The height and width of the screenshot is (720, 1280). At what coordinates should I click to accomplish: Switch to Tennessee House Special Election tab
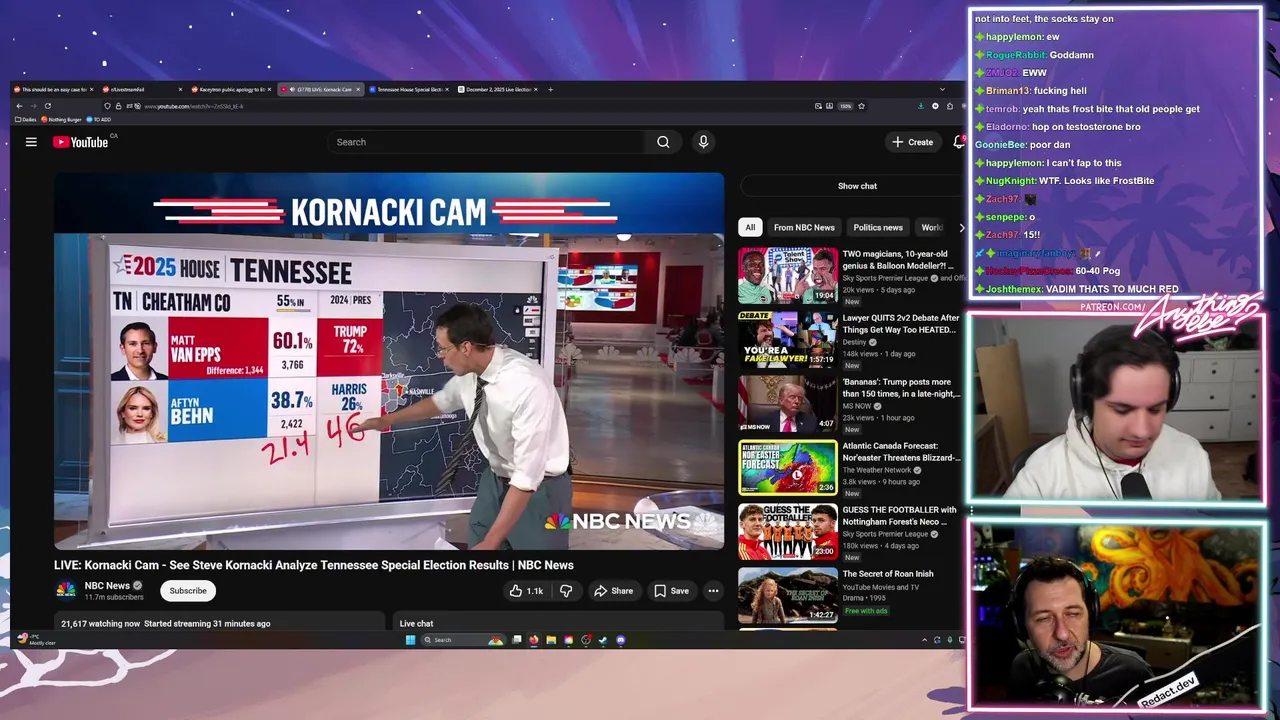(x=409, y=89)
